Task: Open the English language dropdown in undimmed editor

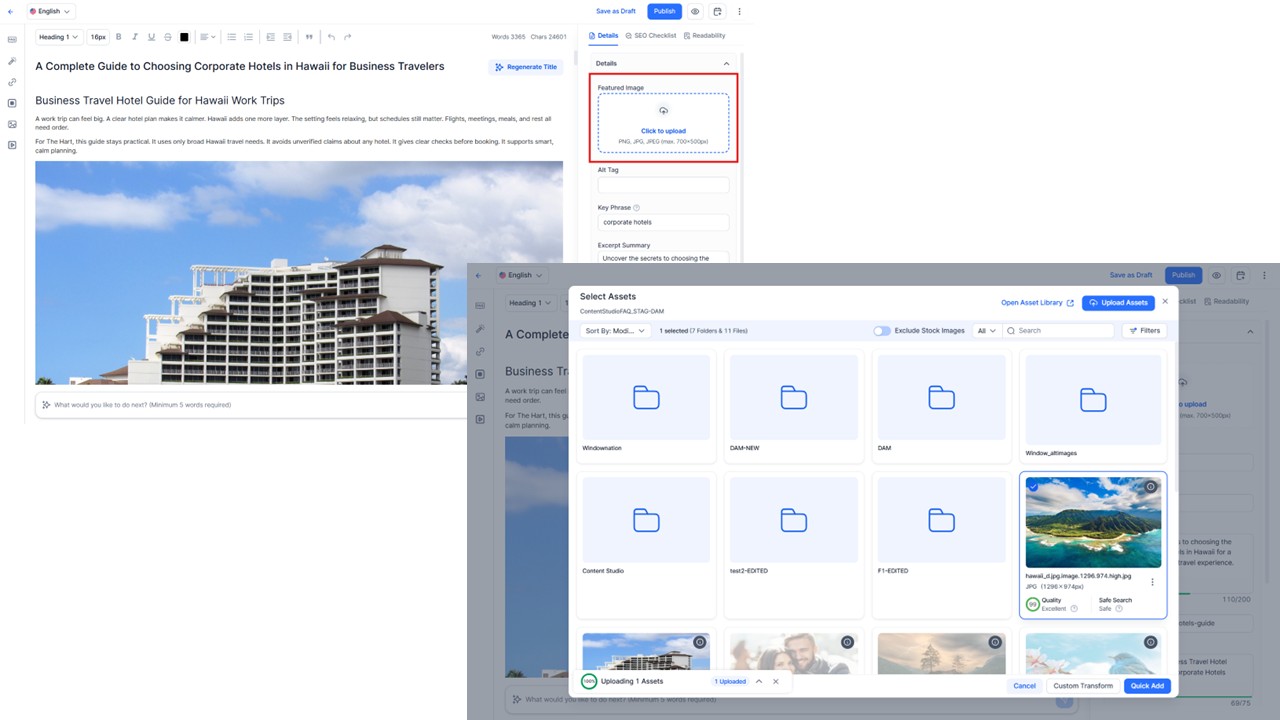Action: (50, 11)
